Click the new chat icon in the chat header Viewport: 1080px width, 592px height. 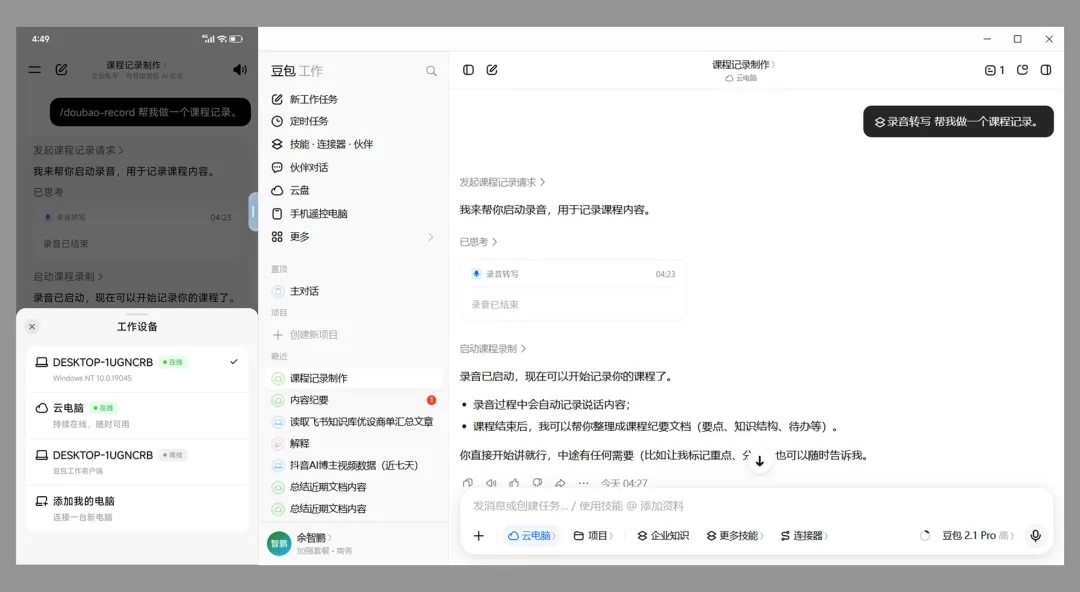[x=492, y=70]
